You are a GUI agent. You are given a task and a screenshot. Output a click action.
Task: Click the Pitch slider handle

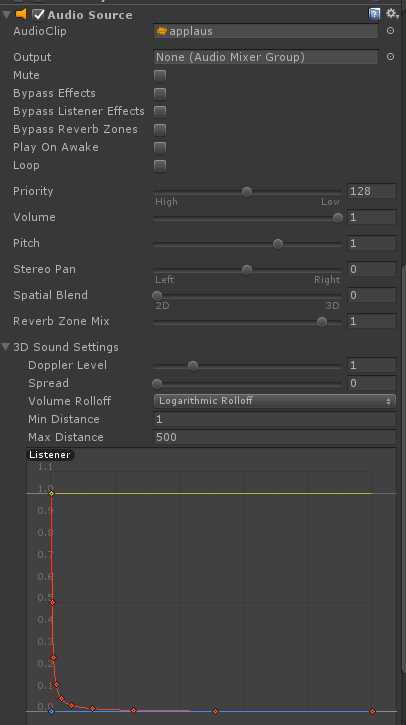tap(277, 243)
